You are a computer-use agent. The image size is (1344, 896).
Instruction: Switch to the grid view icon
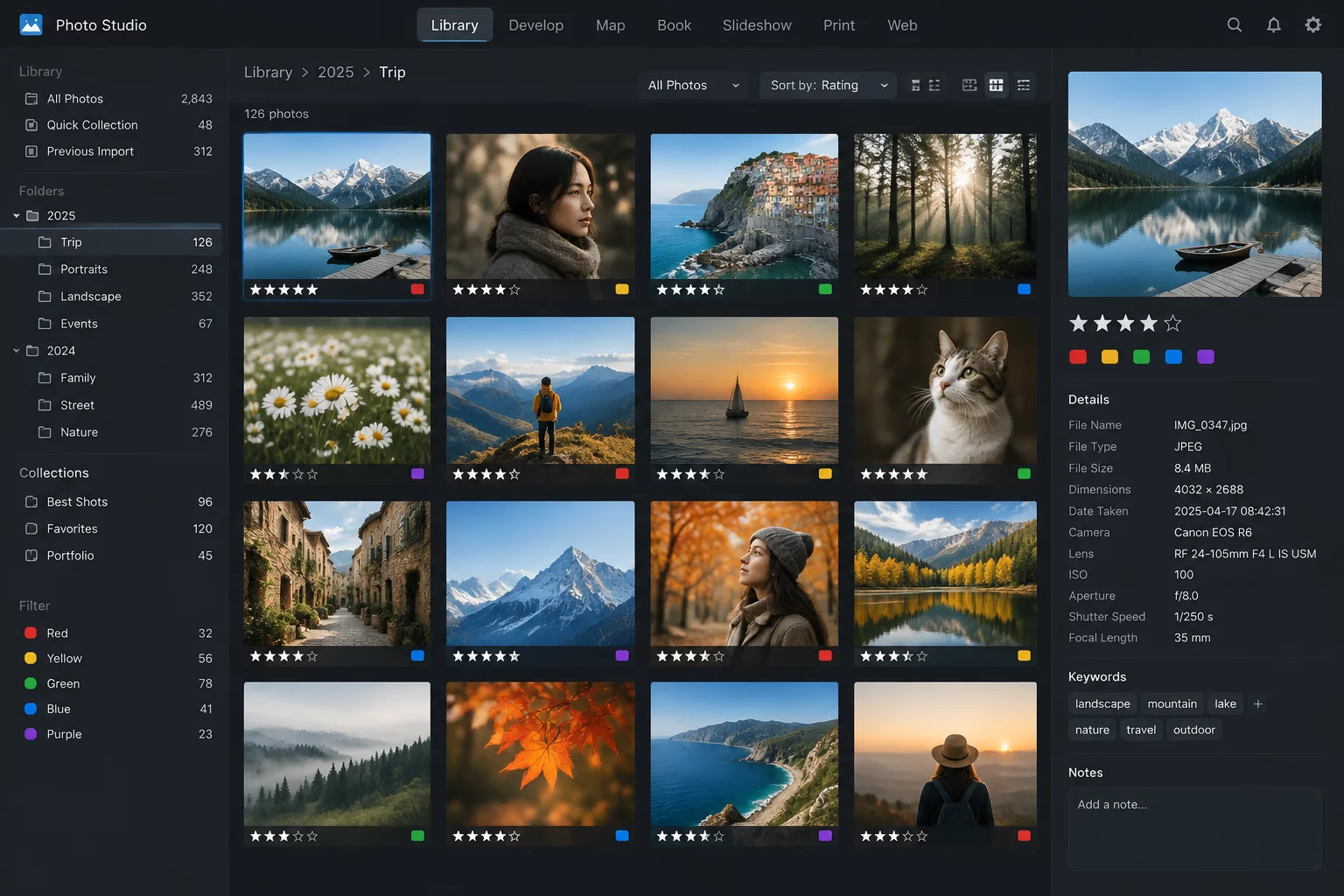[996, 85]
